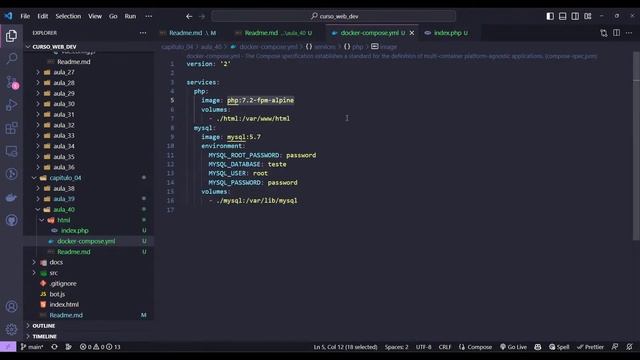
Task: Click the Copilot status icon in status bar
Action: coord(538,347)
